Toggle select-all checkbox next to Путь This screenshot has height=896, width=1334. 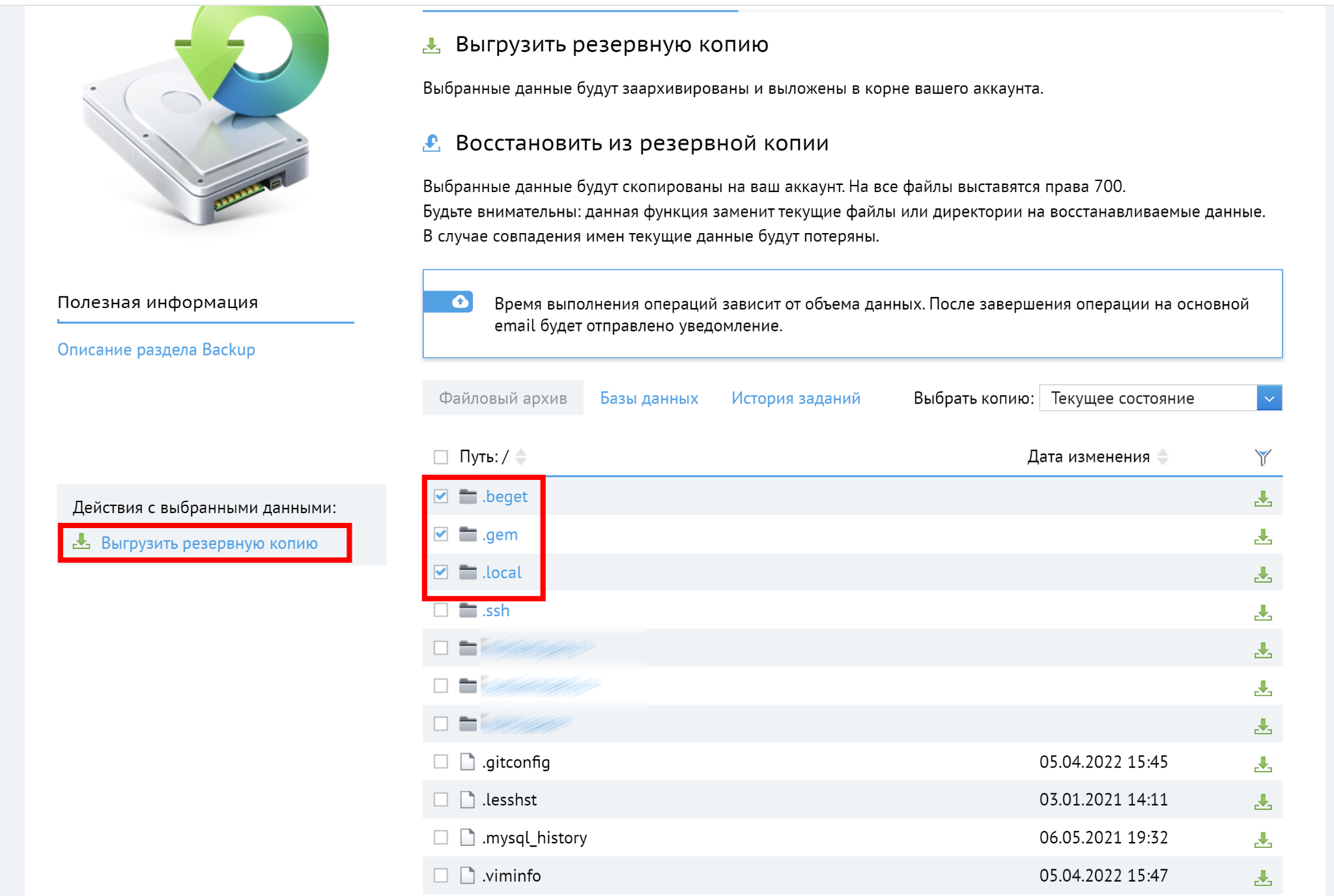tap(441, 457)
